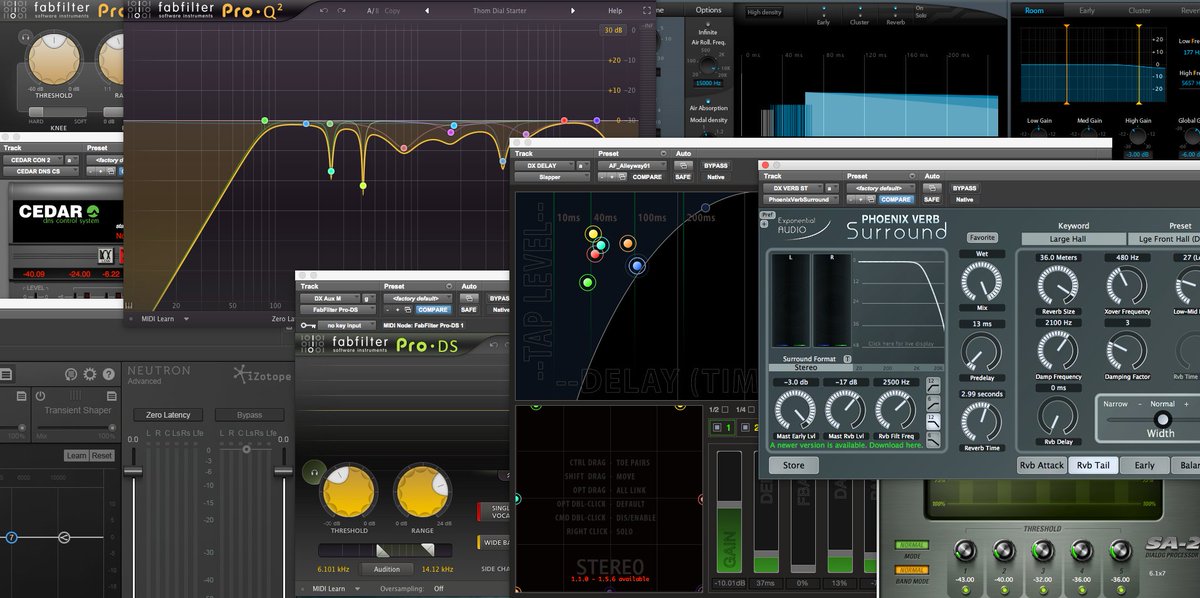This screenshot has width=1200, height=598.
Task: Click the Pro-Q 2 undo arrow icon
Action: tap(324, 10)
